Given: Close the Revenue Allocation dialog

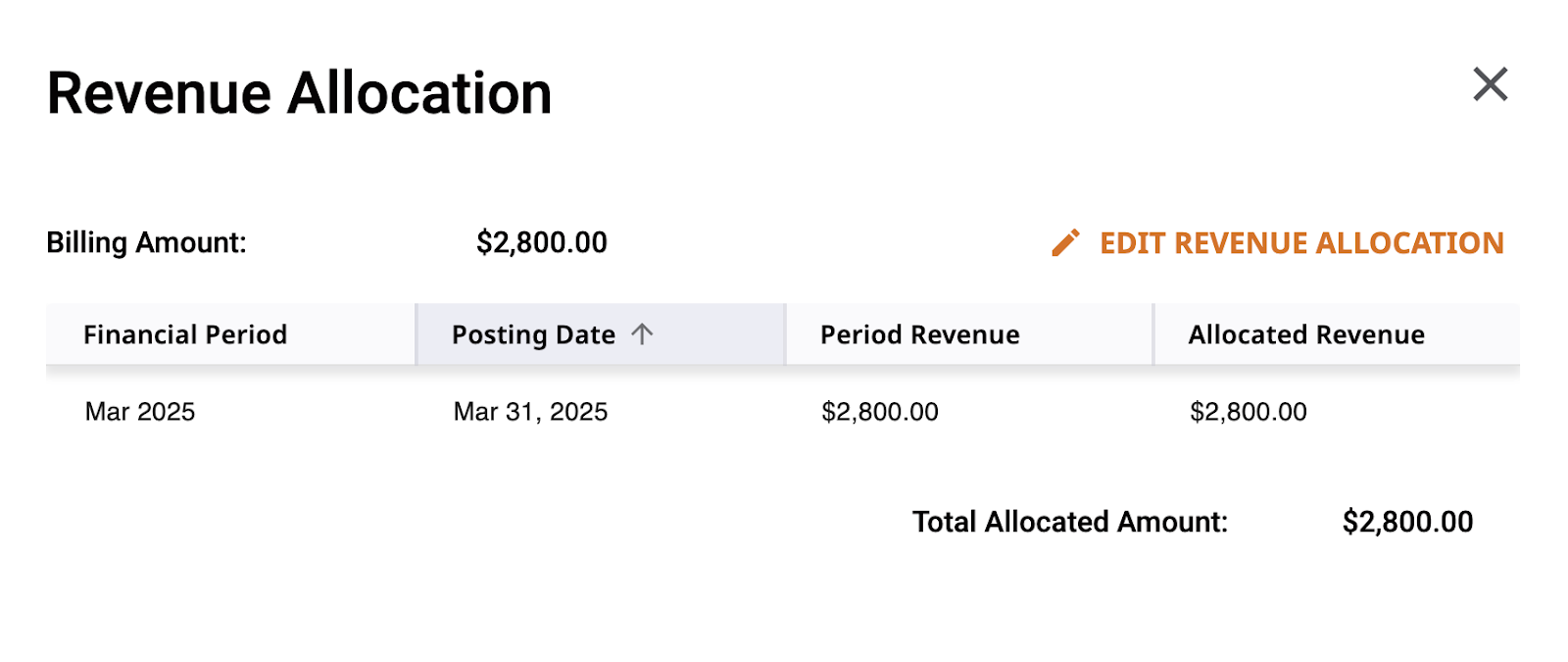Looking at the screenshot, I should click(1490, 84).
